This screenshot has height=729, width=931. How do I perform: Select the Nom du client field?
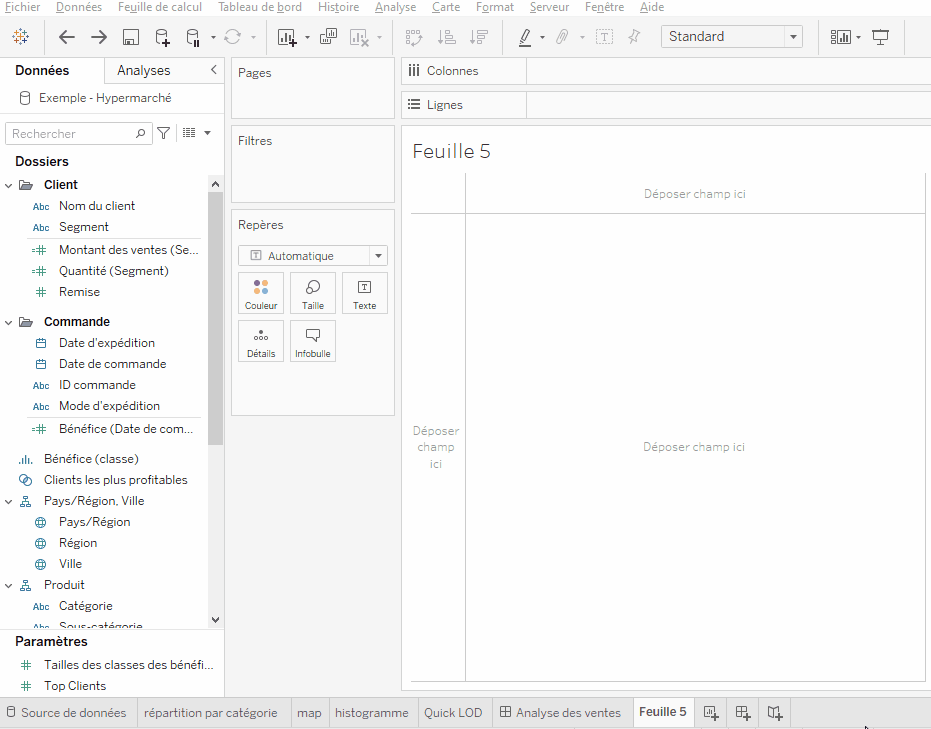click(x=97, y=206)
